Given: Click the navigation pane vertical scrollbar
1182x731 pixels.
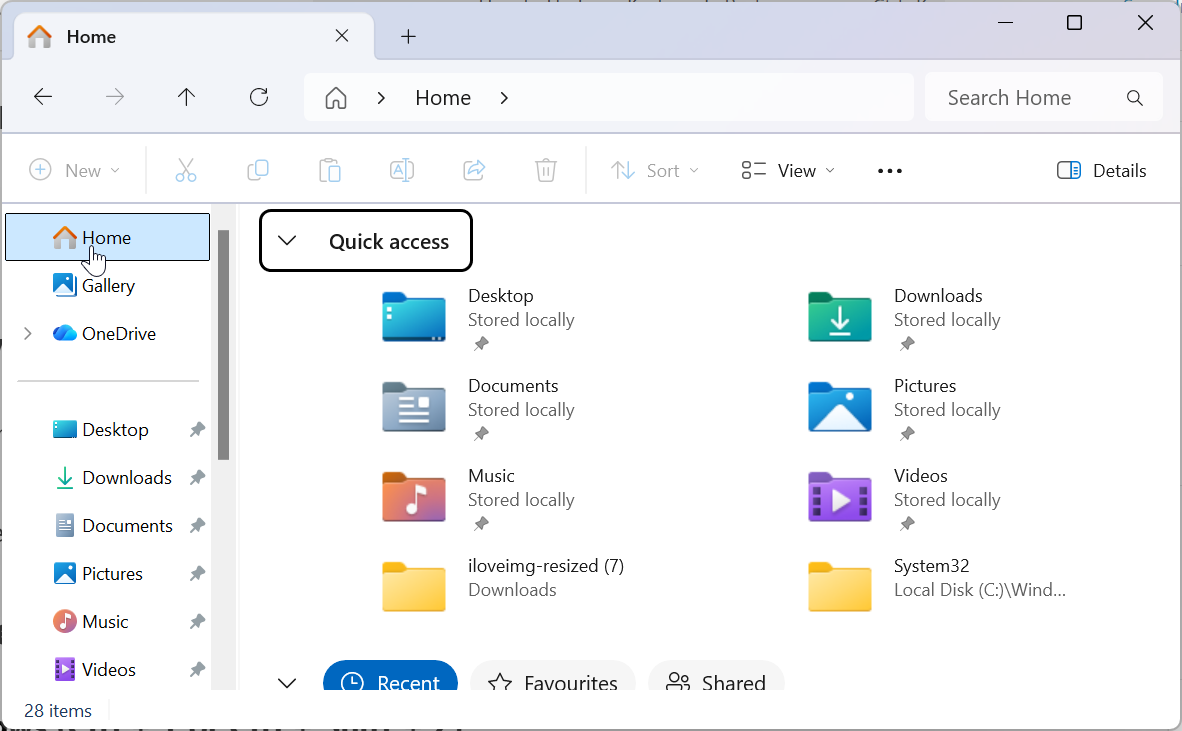Looking at the screenshot, I should tap(224, 345).
